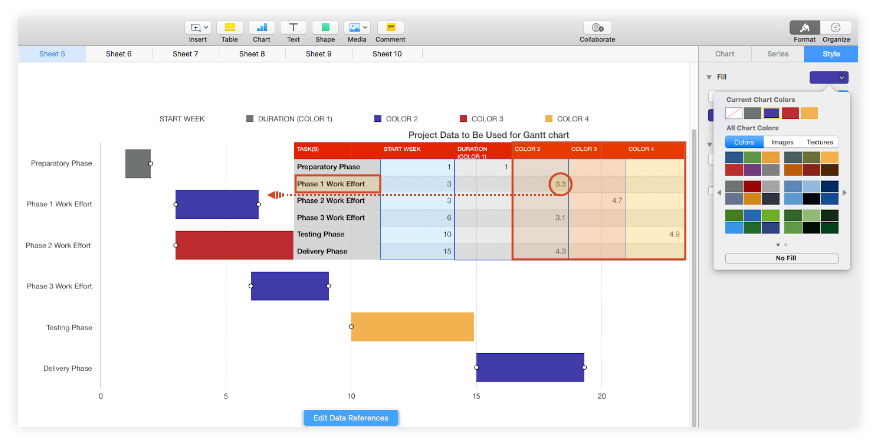This screenshot has height=445, width=876.
Task: Open the Fill color dropdown
Action: [x=829, y=77]
